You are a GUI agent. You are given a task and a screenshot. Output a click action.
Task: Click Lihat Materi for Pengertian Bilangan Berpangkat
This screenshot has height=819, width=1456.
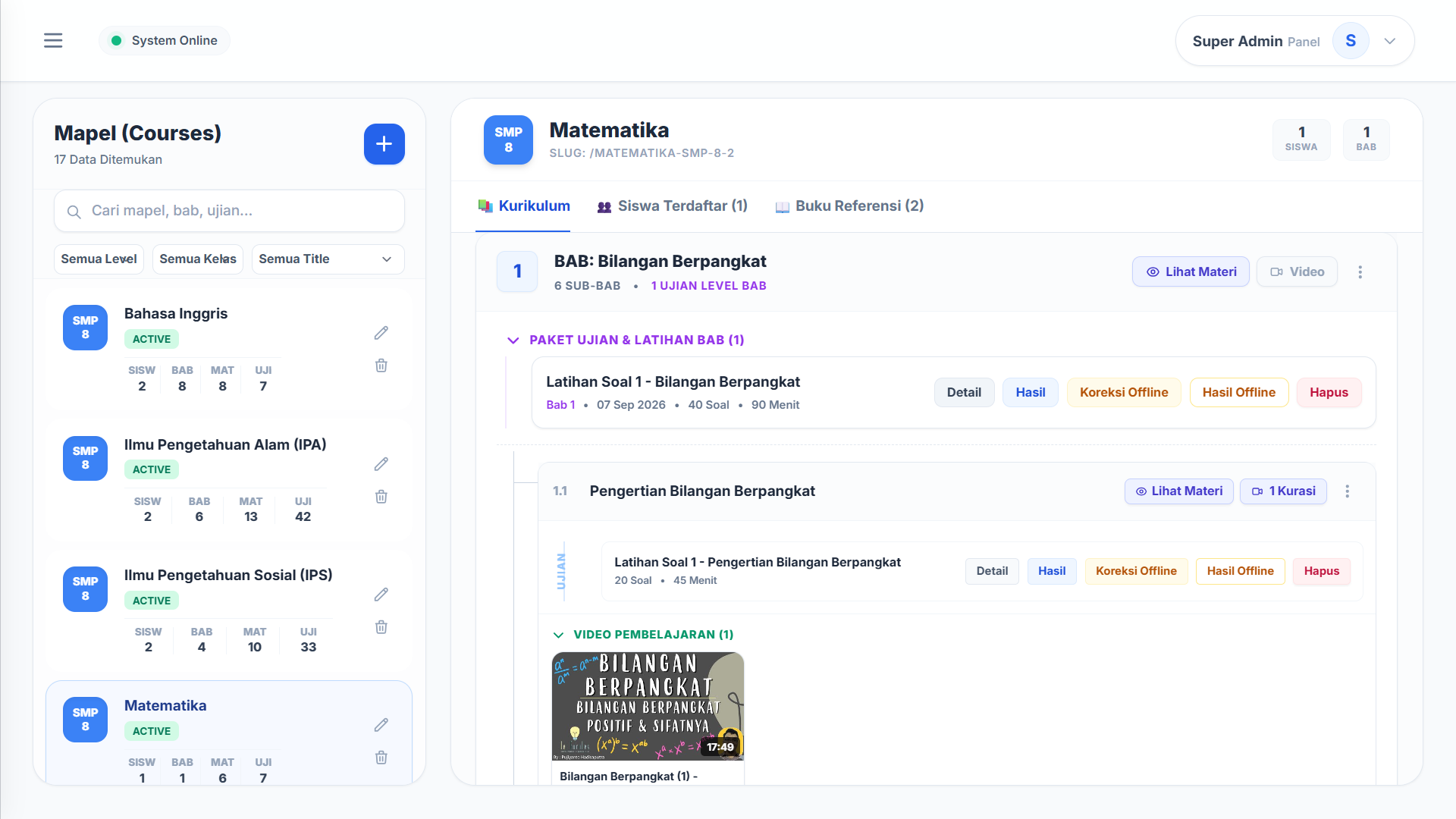tap(1179, 491)
